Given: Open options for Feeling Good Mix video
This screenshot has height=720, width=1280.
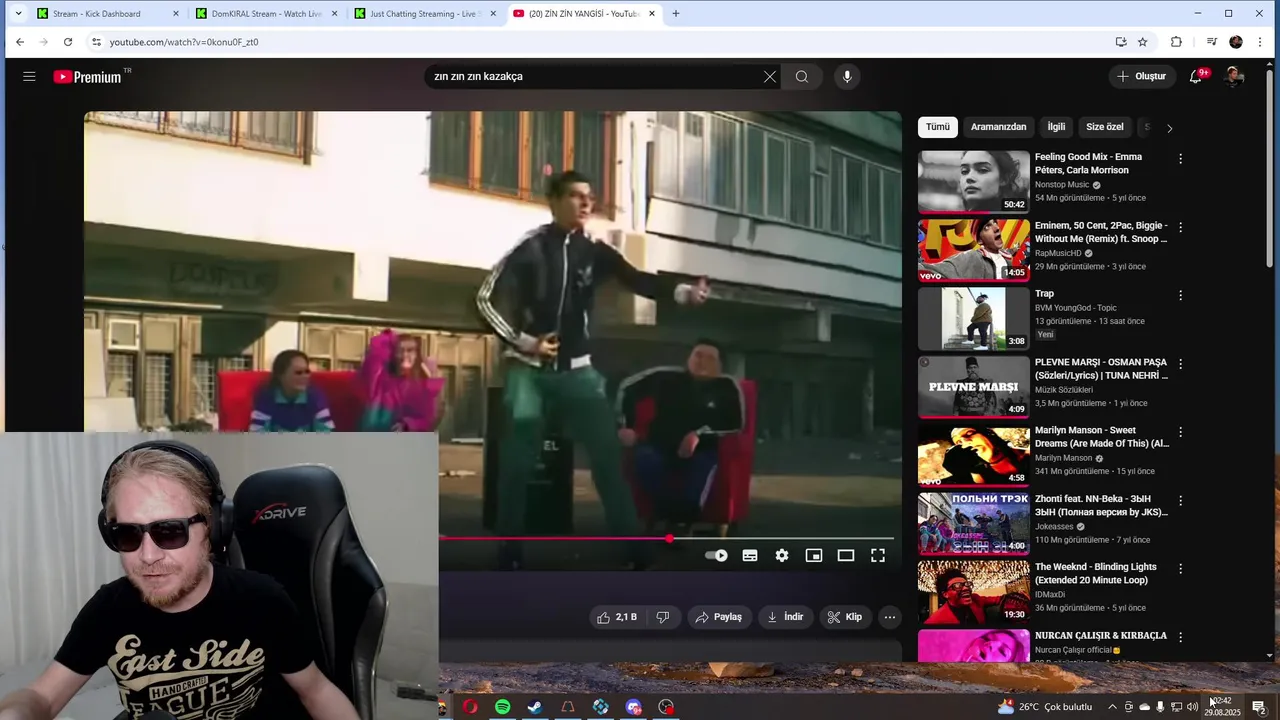Looking at the screenshot, I should (x=1180, y=159).
